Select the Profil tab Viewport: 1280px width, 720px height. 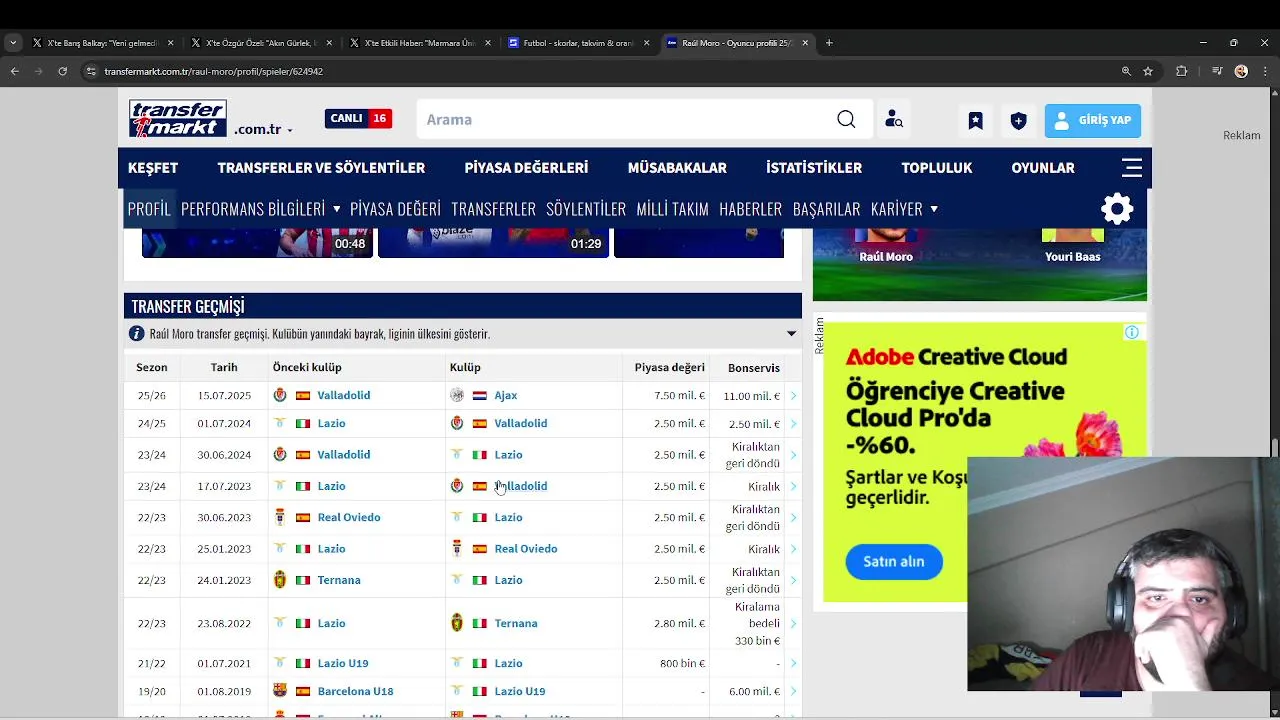[149, 209]
